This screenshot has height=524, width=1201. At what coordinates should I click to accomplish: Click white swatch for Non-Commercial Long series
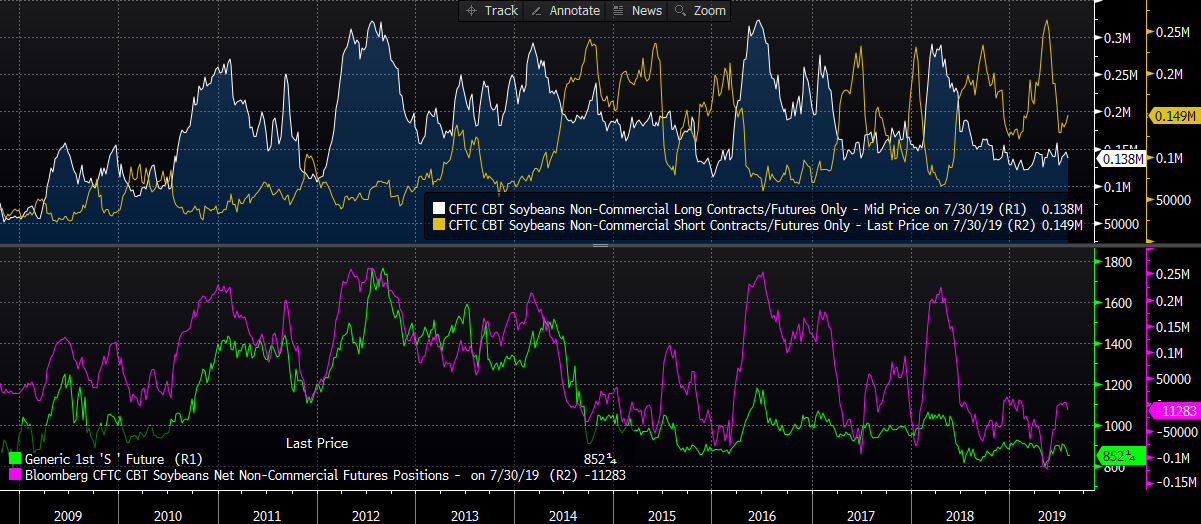(x=438, y=209)
